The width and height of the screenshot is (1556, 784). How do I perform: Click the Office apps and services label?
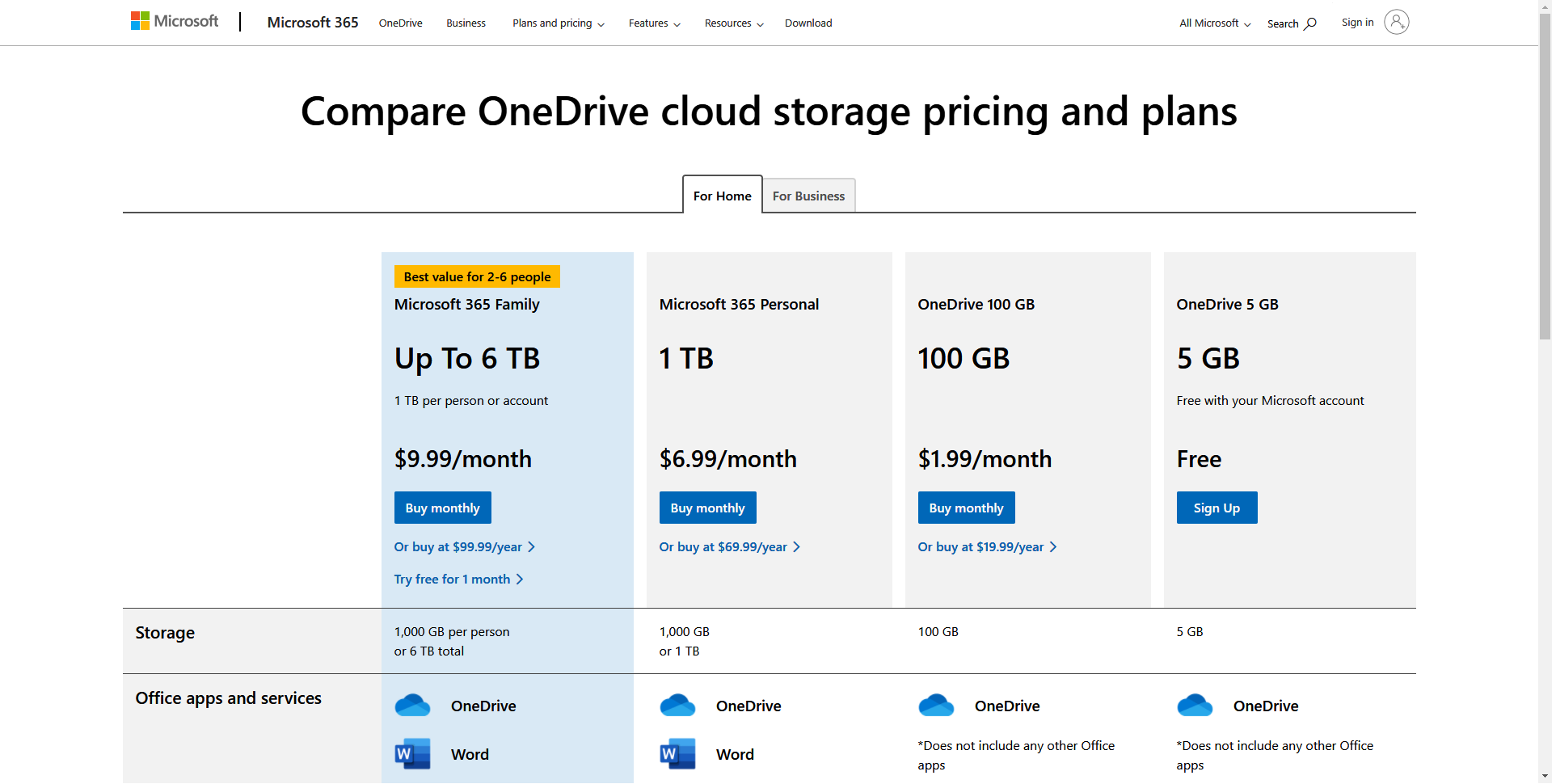click(x=229, y=698)
